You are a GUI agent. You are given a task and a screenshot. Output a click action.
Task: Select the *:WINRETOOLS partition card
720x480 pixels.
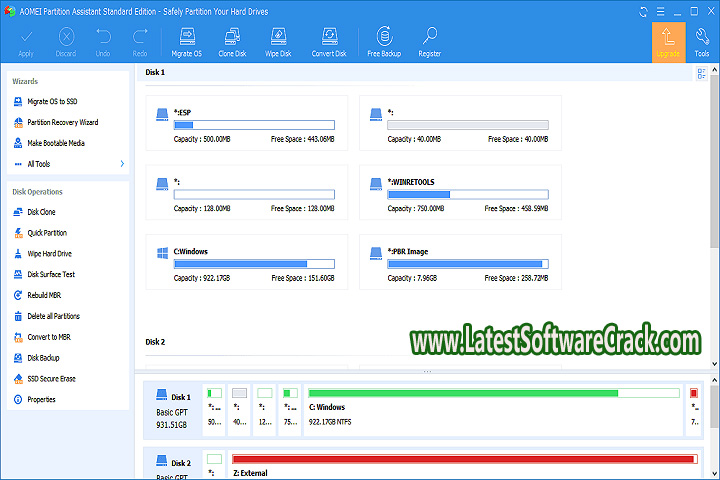click(460, 193)
